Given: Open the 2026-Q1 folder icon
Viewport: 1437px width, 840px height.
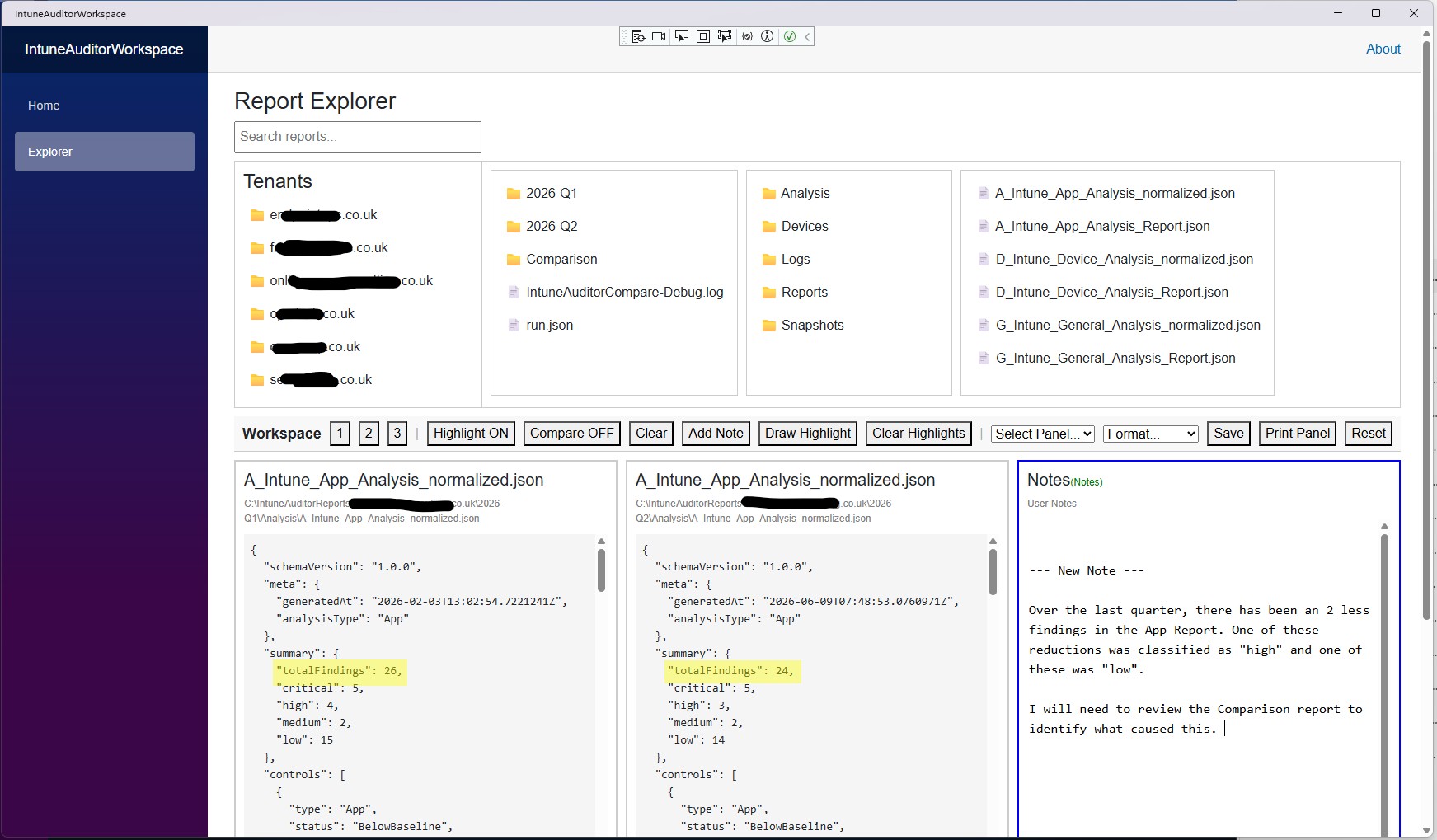Looking at the screenshot, I should [x=514, y=194].
